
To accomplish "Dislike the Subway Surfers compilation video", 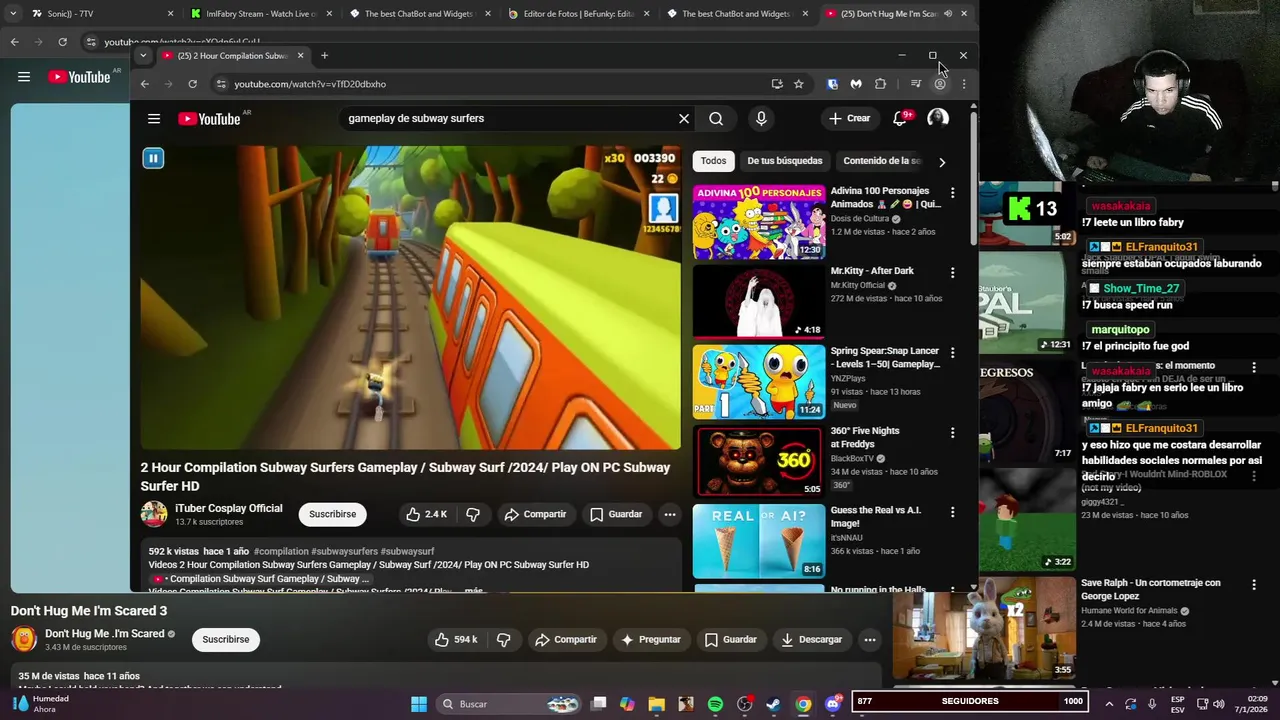I will tap(473, 514).
